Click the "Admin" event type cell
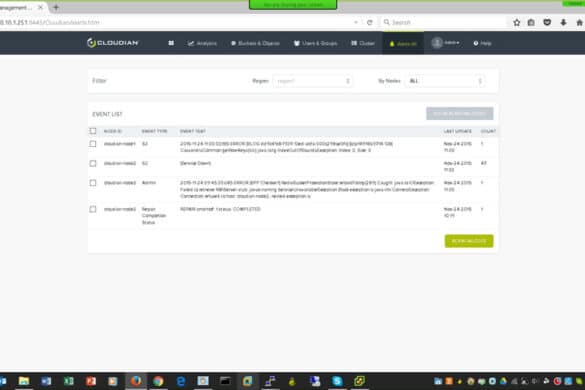This screenshot has height=390, width=585. (x=149, y=183)
